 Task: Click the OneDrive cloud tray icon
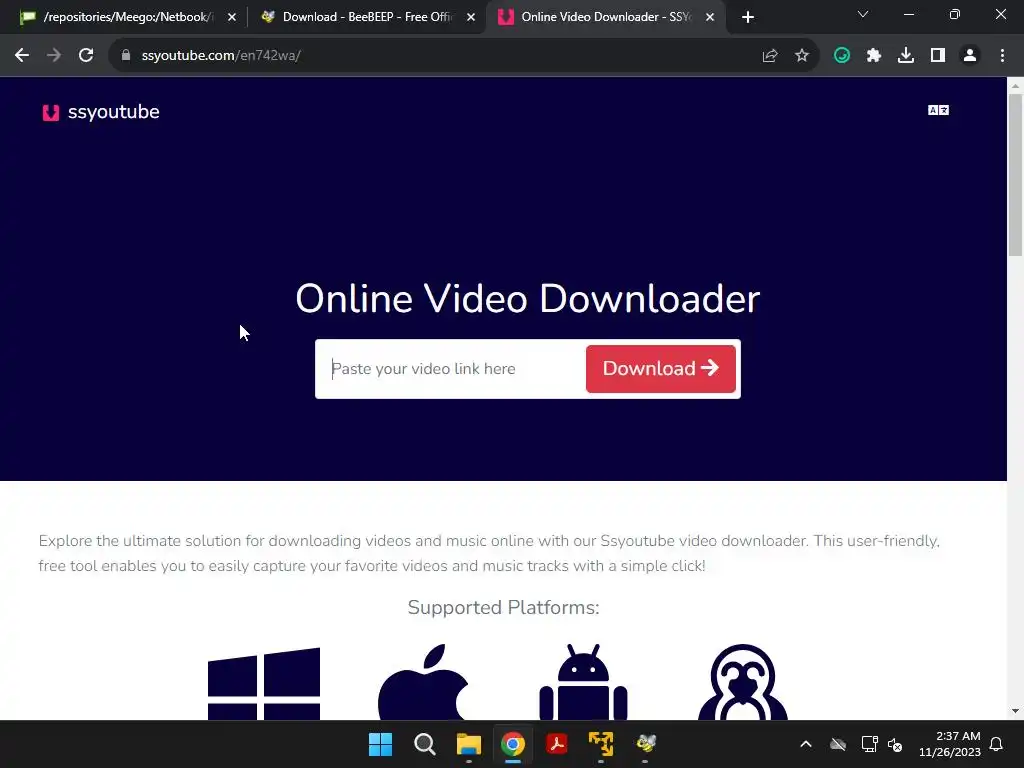[x=838, y=744]
